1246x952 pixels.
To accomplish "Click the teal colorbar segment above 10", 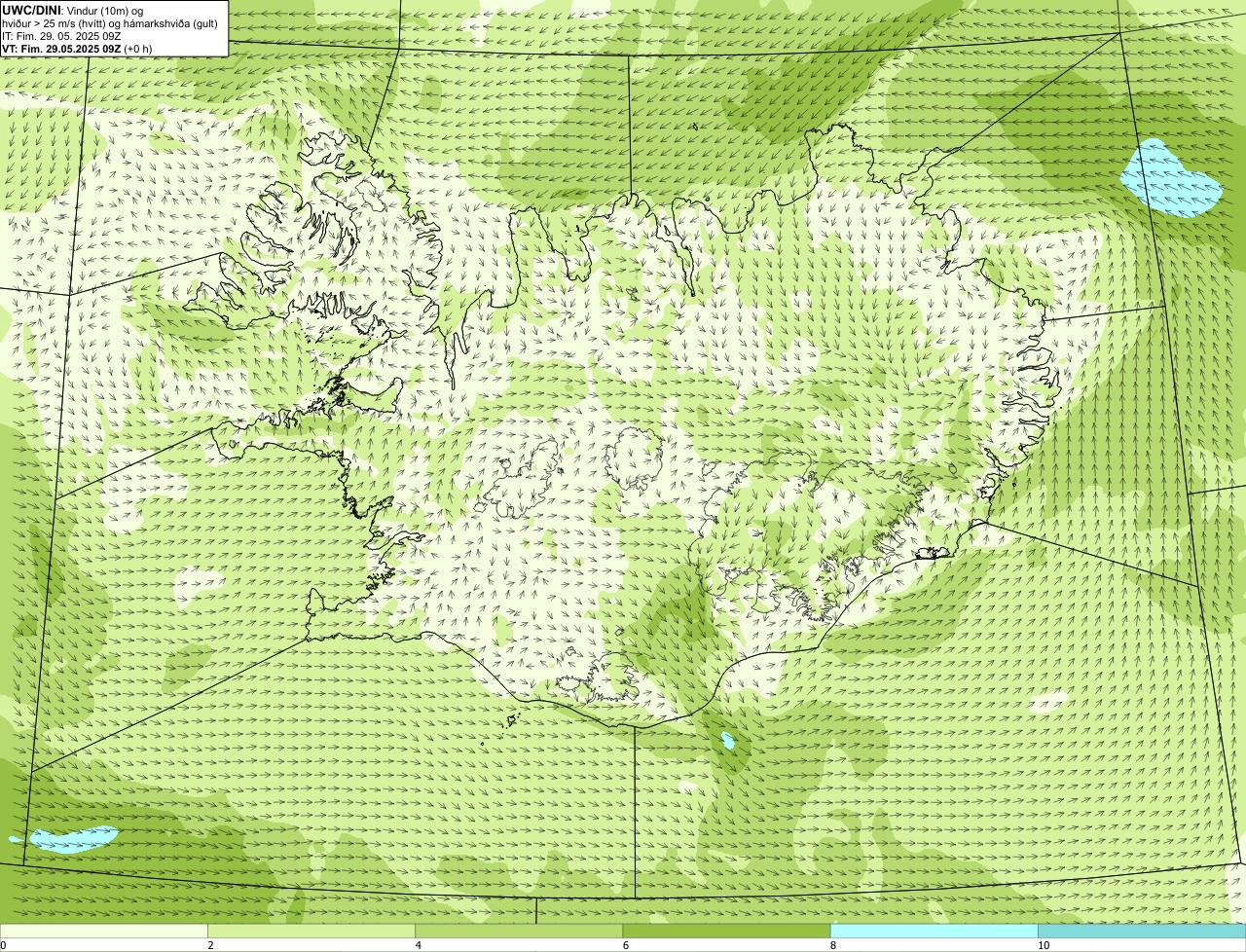I will coord(1142,932).
